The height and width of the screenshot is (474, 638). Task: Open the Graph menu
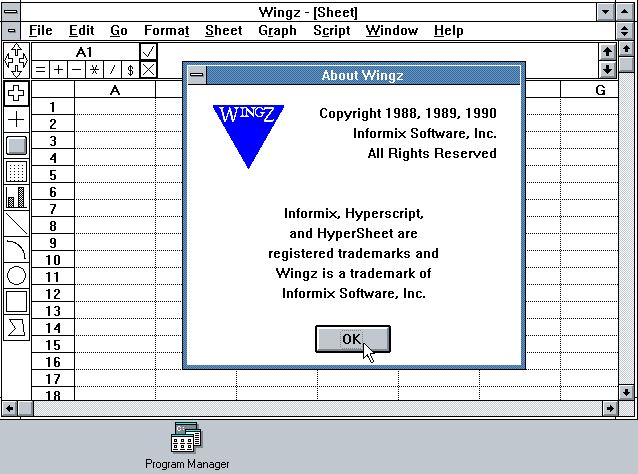click(x=277, y=31)
